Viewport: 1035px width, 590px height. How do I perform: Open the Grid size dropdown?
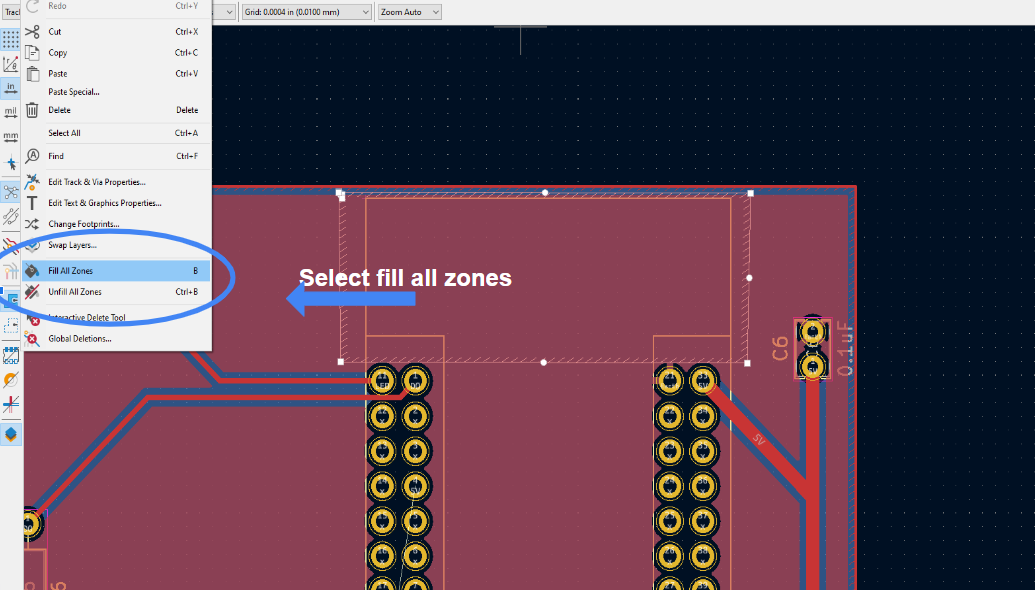click(307, 12)
